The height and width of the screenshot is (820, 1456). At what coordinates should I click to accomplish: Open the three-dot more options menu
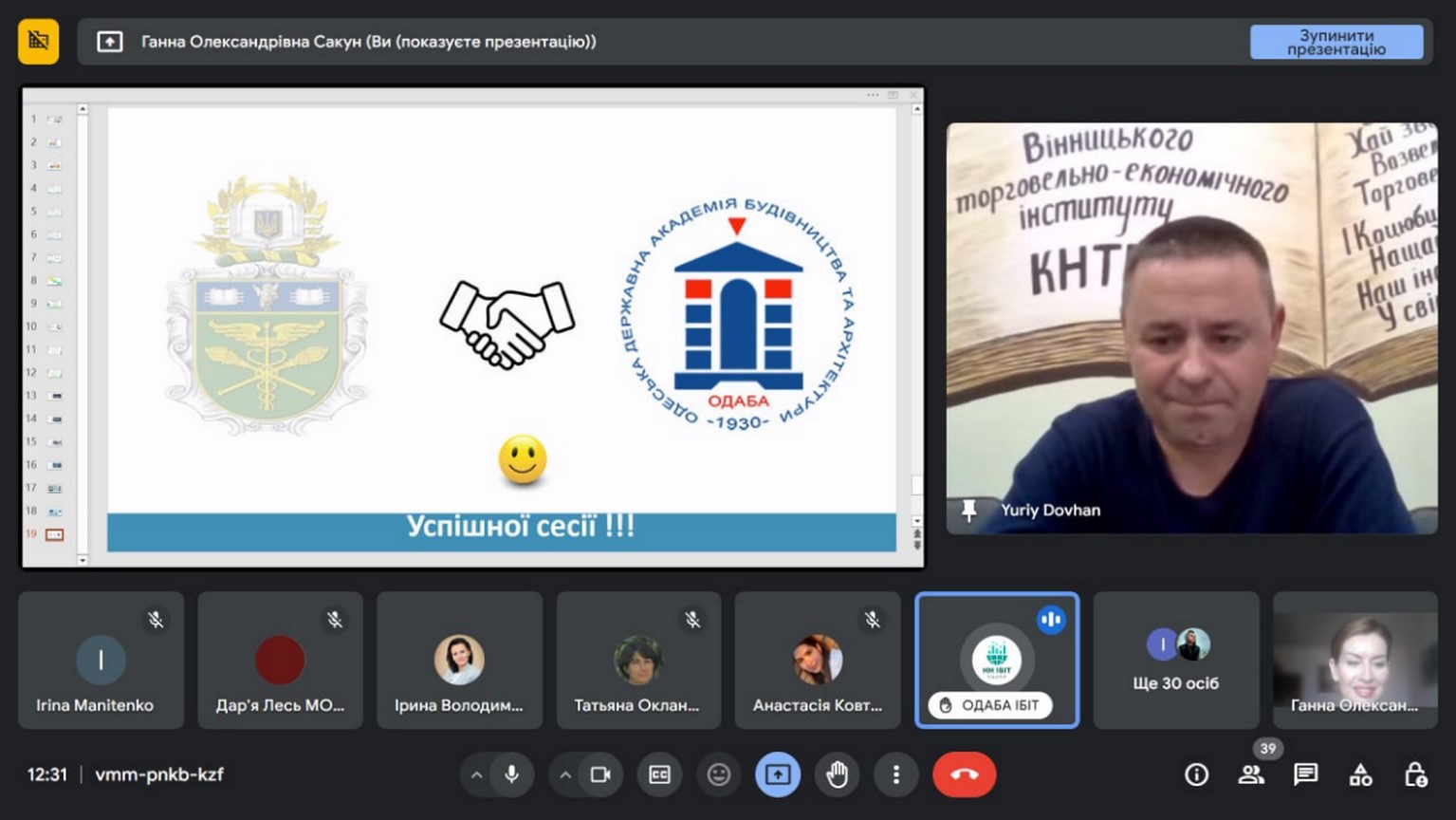click(x=895, y=774)
